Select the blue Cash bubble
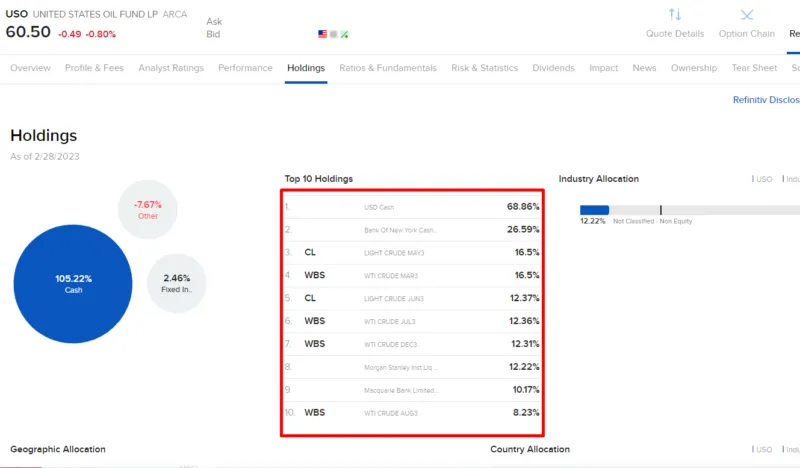The image size is (800, 468). (72, 284)
